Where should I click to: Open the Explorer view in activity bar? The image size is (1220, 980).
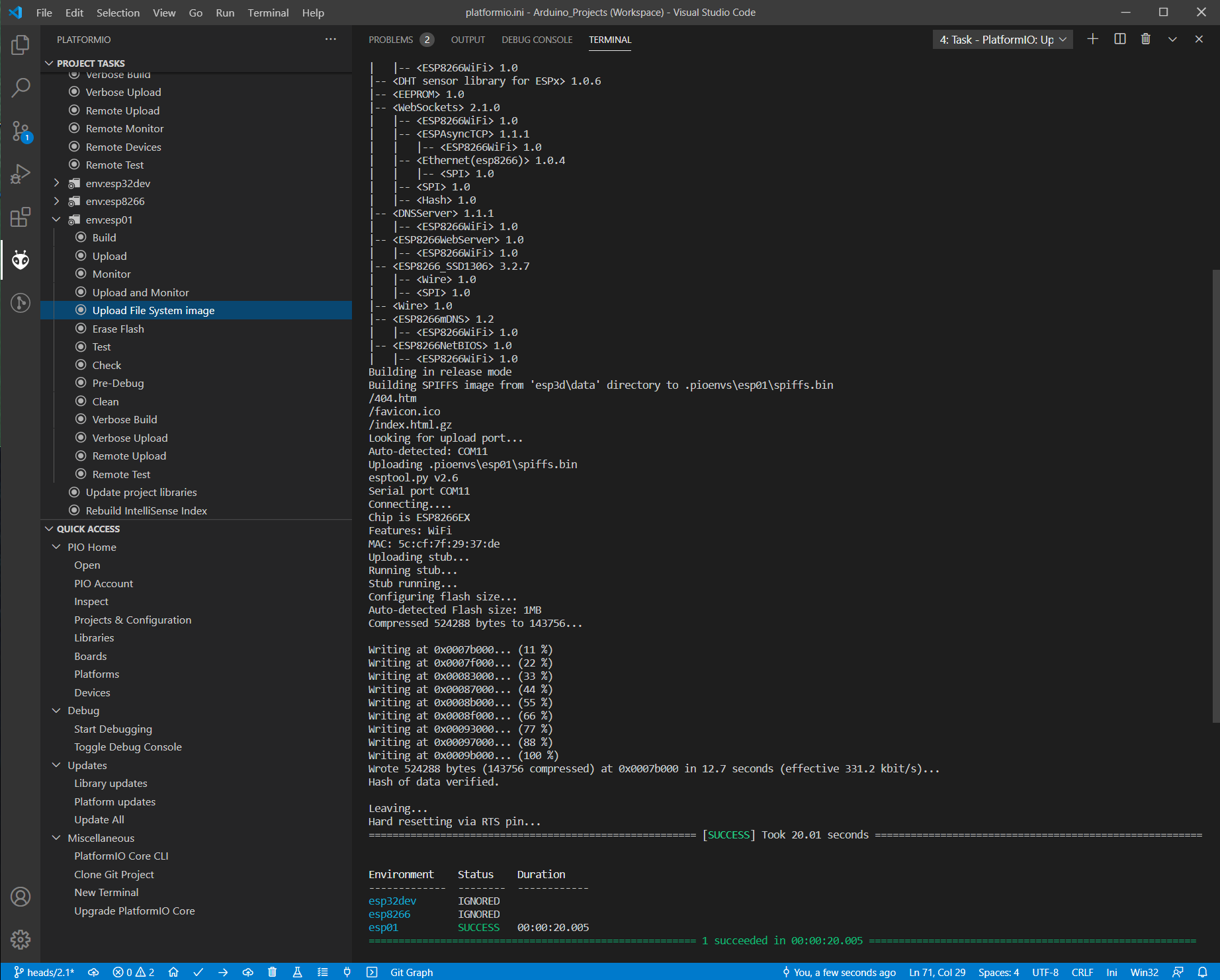click(21, 46)
